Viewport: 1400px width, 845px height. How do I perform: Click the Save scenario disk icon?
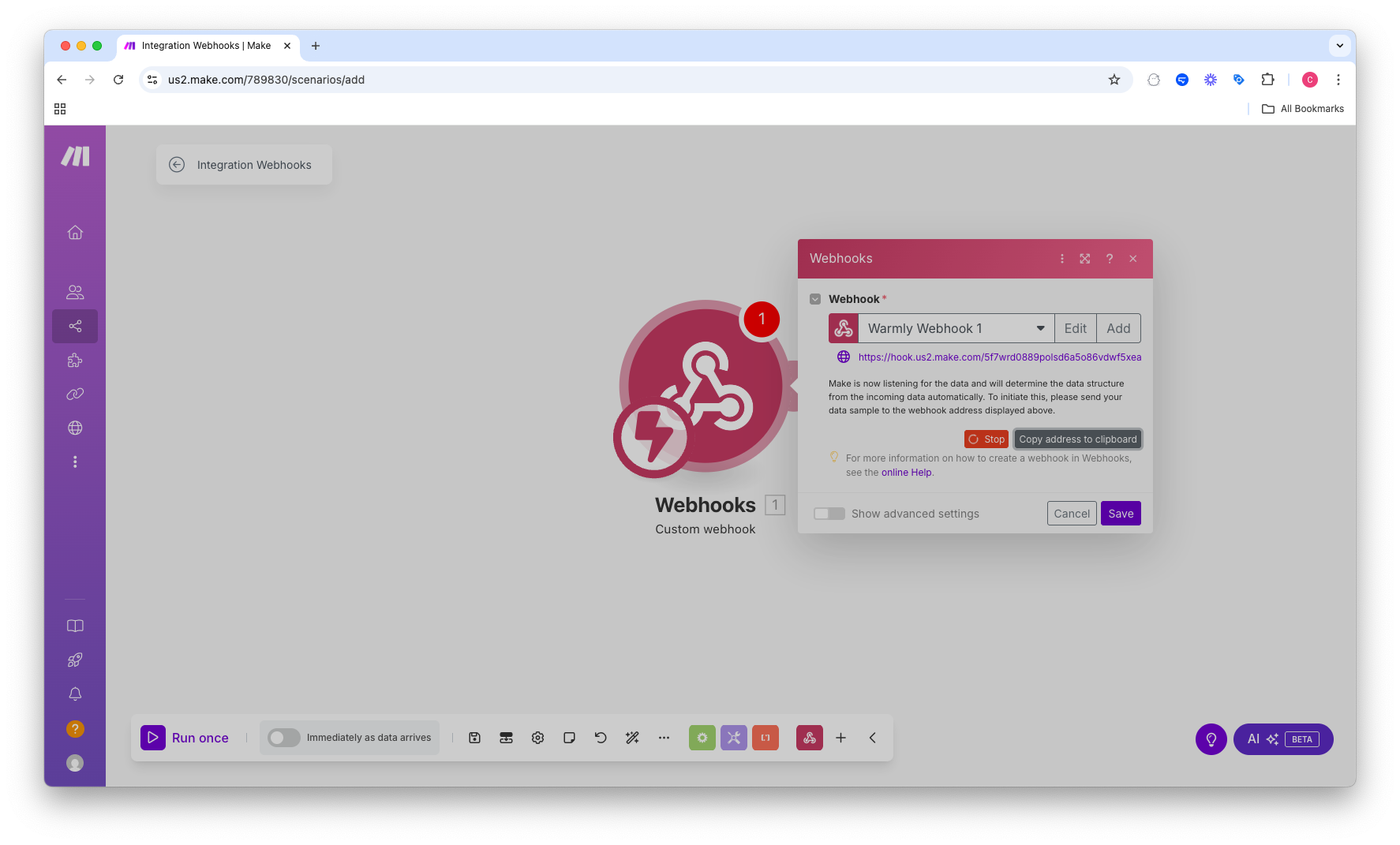(x=474, y=738)
